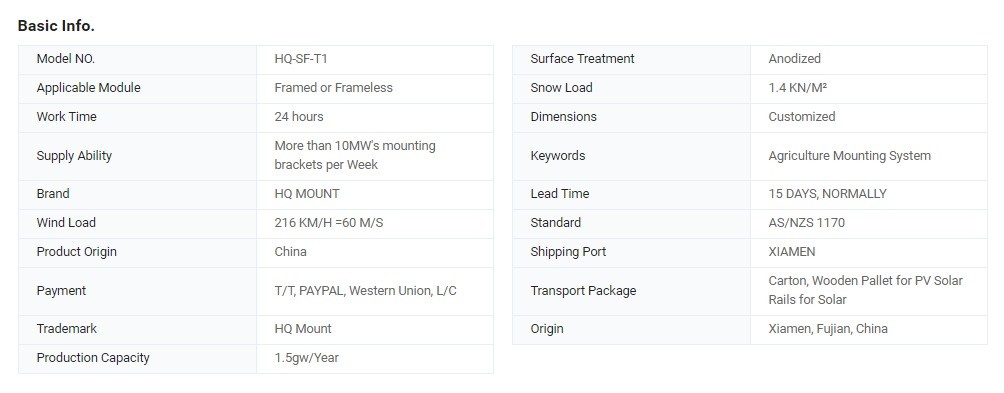Click the Production Capacity 1.5gw/Year value
The height and width of the screenshot is (393, 1004).
[x=307, y=358]
